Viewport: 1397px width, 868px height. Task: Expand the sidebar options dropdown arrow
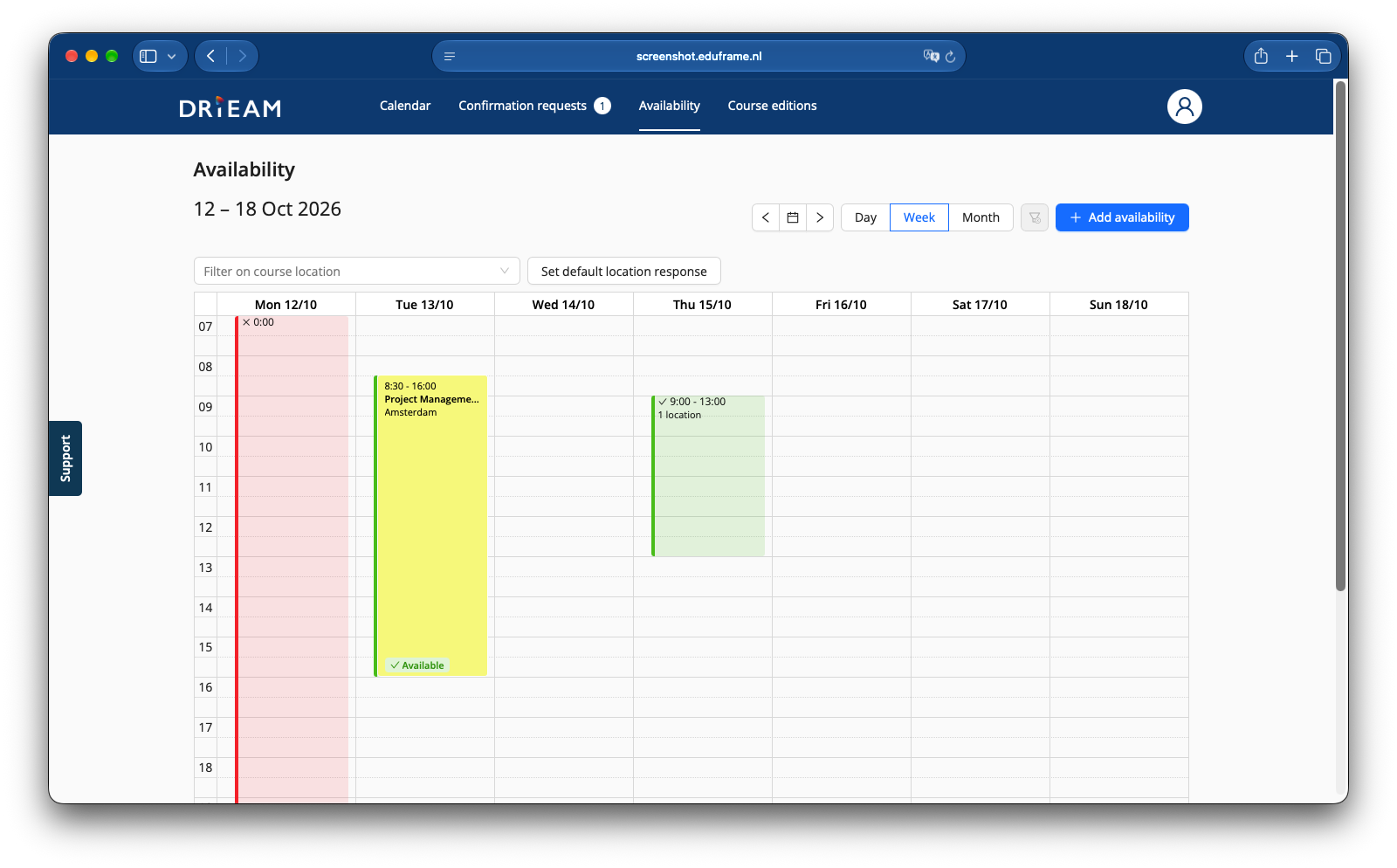click(x=172, y=56)
